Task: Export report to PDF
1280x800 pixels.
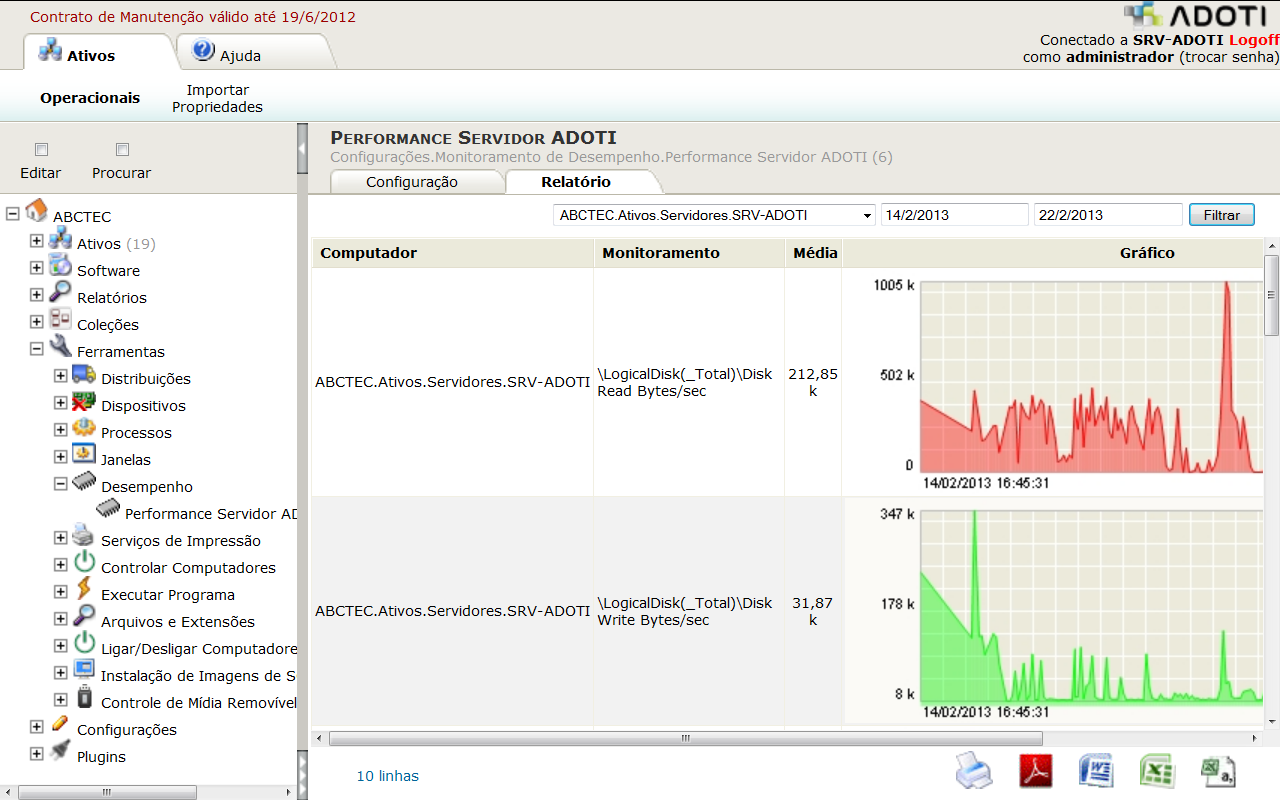Action: click(1036, 771)
